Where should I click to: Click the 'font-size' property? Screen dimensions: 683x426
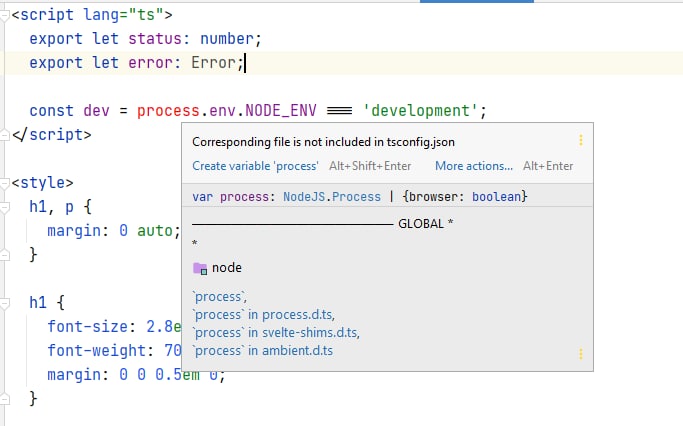click(x=87, y=326)
